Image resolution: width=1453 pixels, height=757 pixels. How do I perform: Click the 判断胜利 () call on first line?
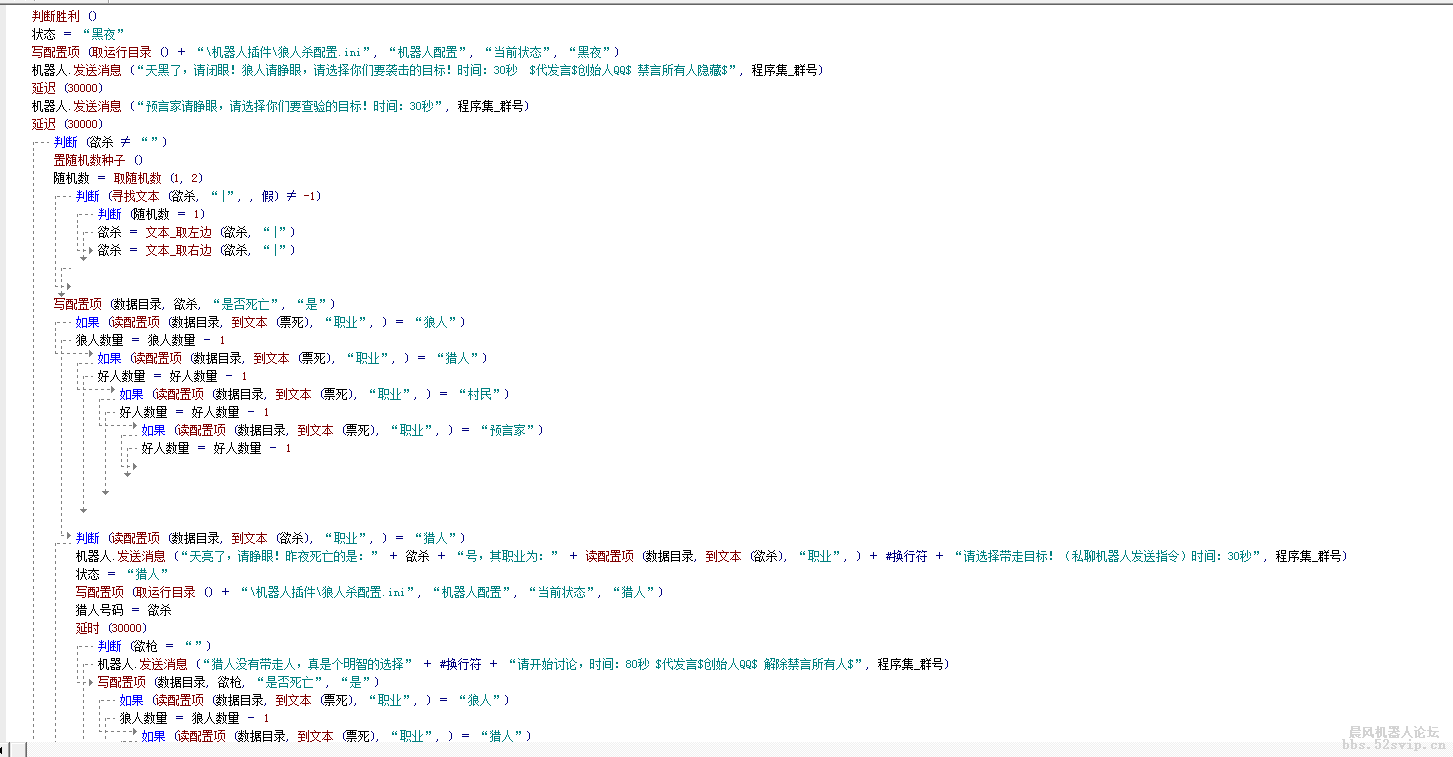65,16
